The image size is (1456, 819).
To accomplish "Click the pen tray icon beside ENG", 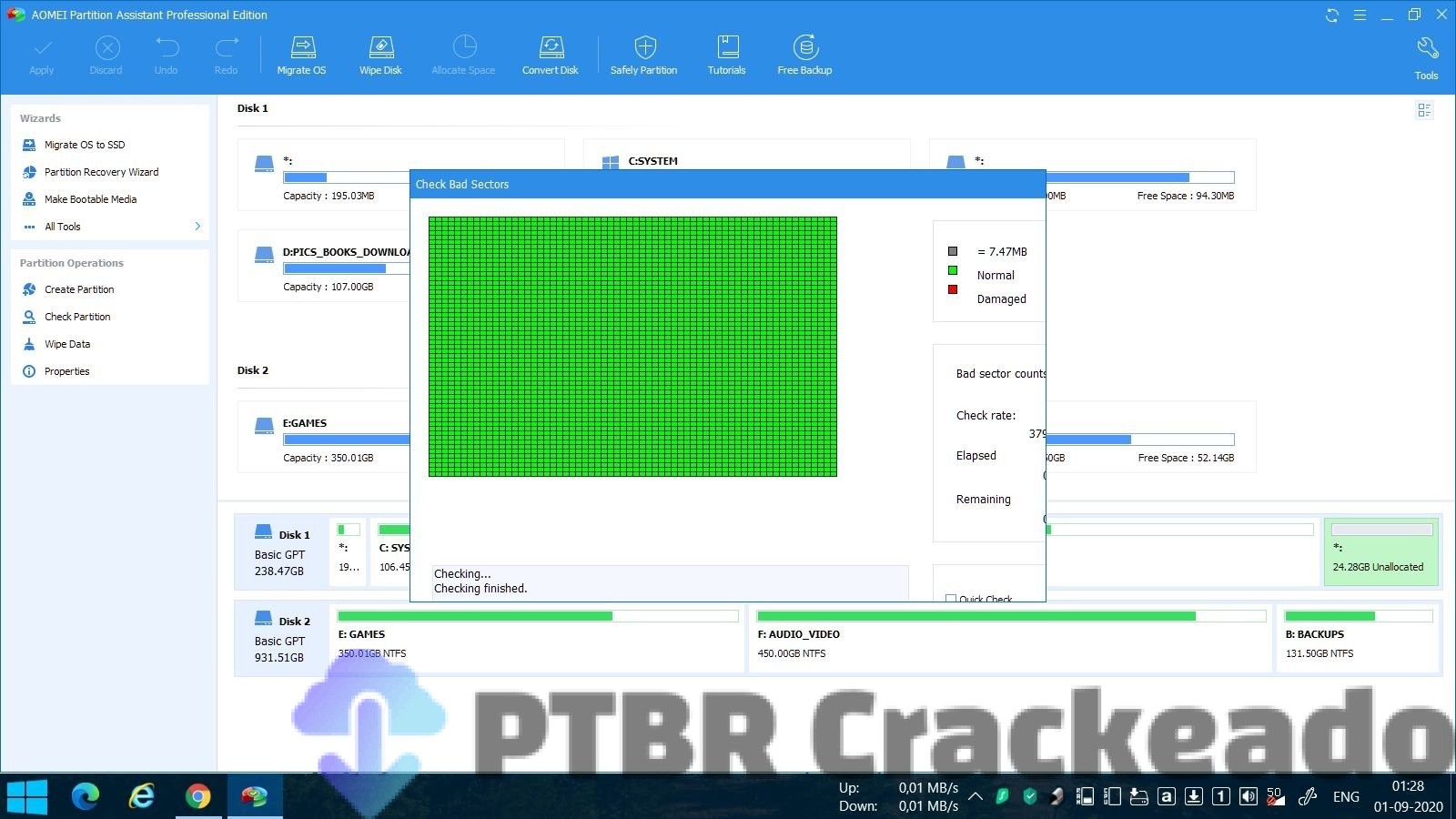I will 1308,797.
